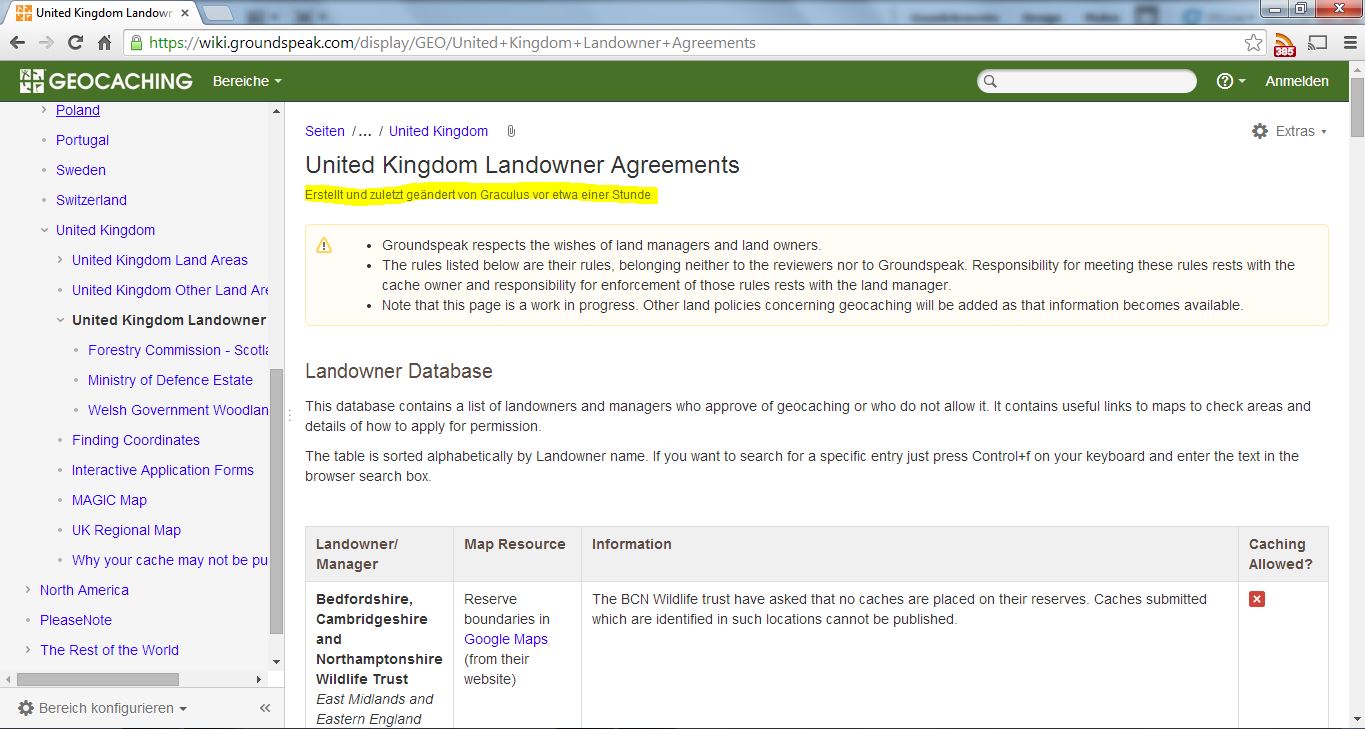Open MAGIC Map page
This screenshot has height=729, width=1365.
(109, 500)
